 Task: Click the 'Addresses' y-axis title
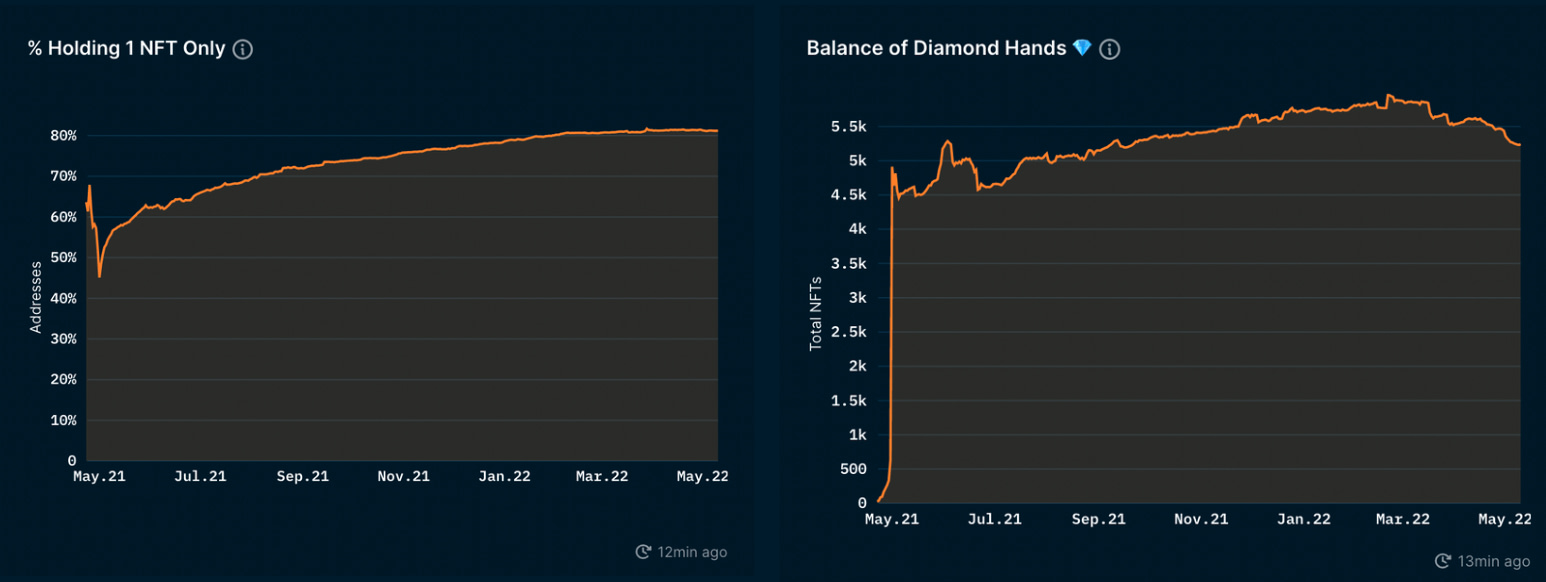(x=36, y=297)
